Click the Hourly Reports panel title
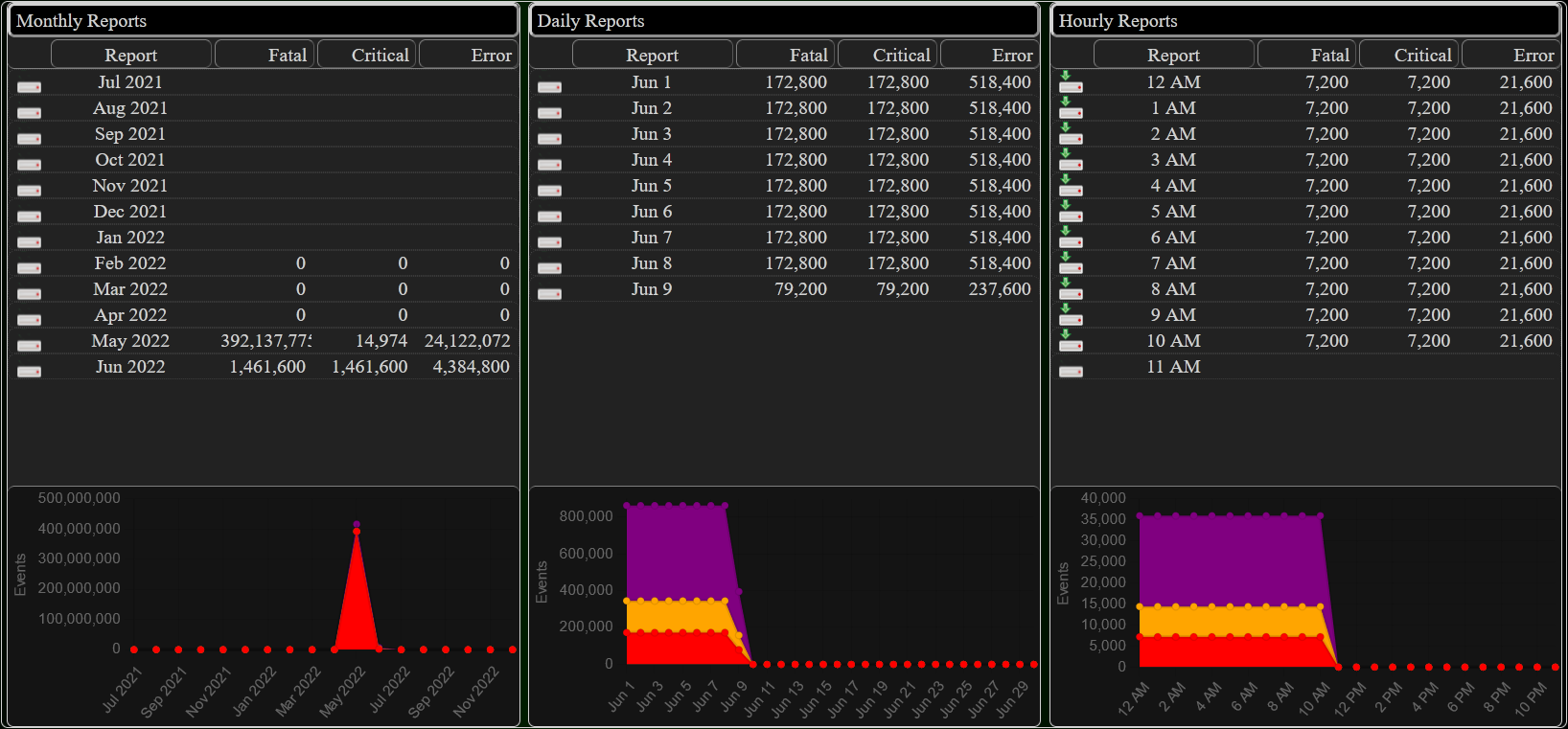1568x729 pixels. 1118,21
